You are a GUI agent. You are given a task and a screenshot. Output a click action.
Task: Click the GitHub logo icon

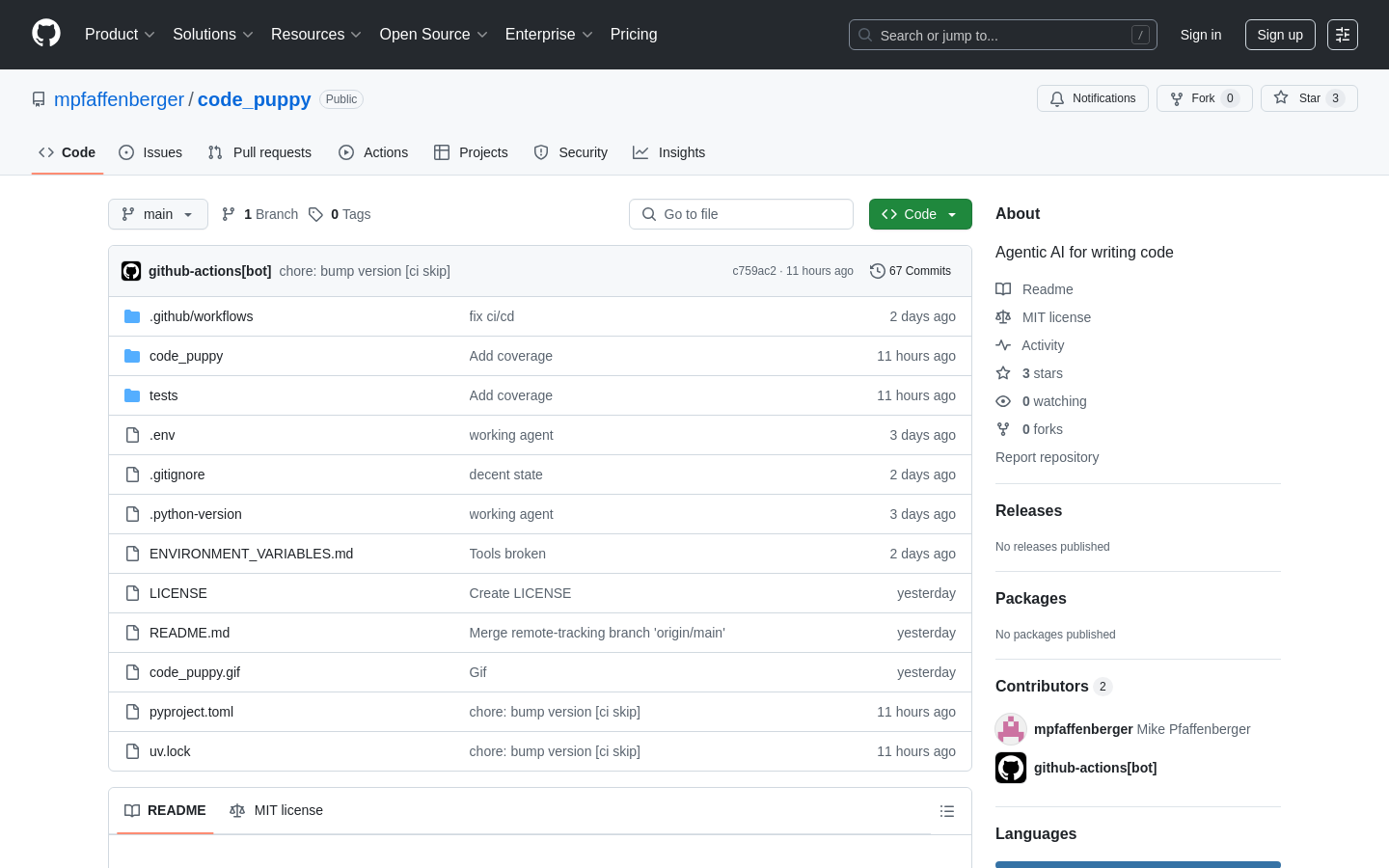[46, 34]
